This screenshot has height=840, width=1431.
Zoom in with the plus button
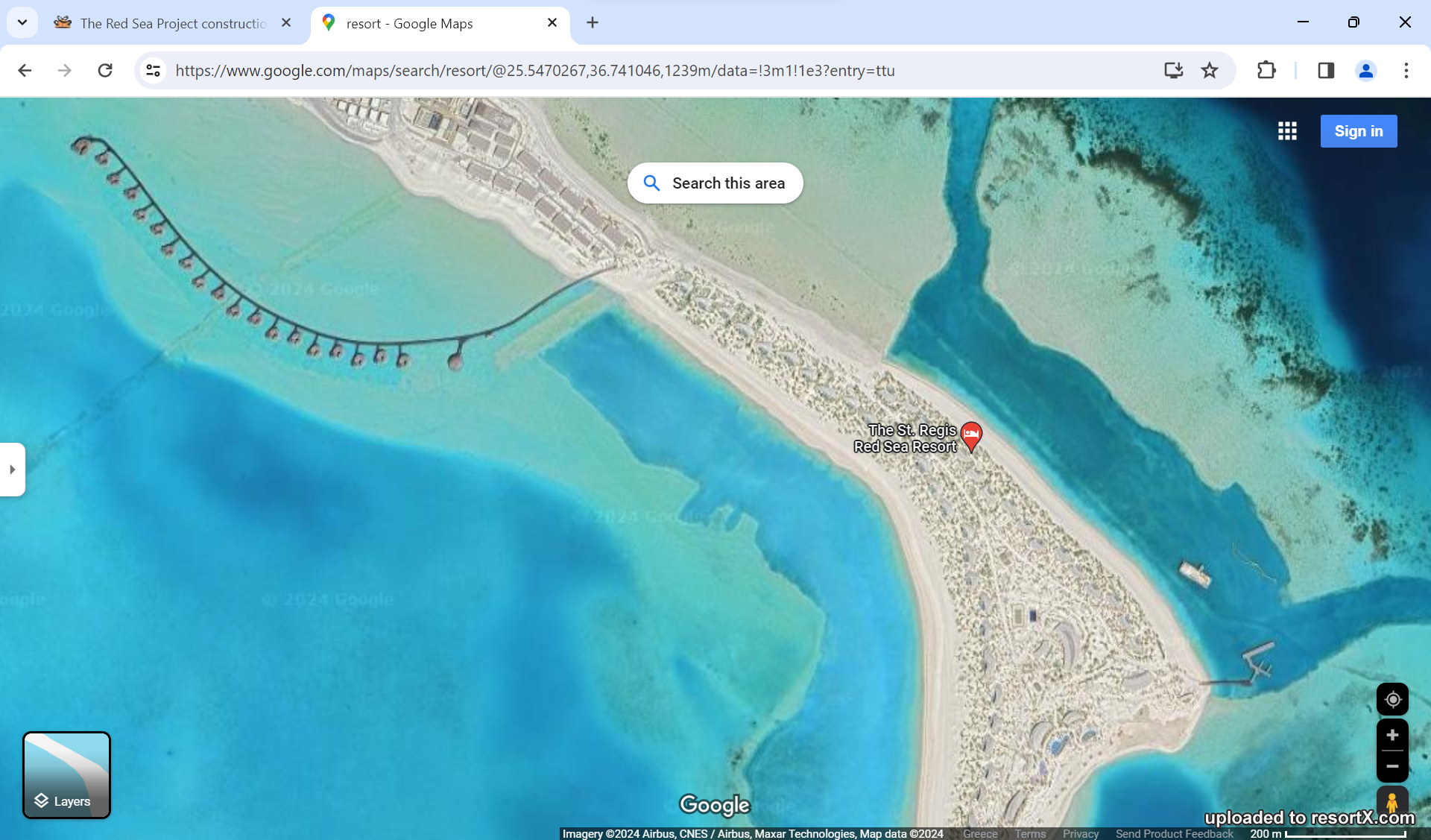[x=1392, y=735]
